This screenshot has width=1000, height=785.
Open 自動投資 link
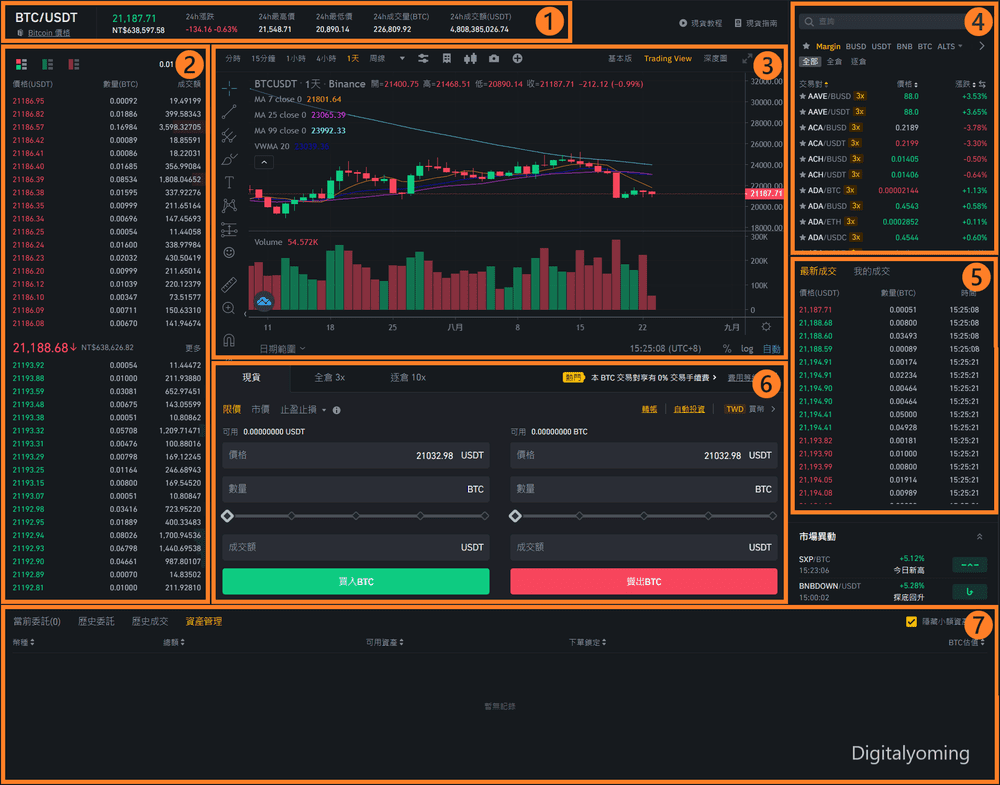point(689,409)
